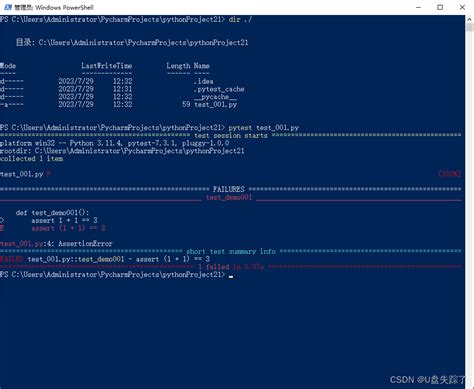Click at the final prompt cursor

(x=231, y=276)
